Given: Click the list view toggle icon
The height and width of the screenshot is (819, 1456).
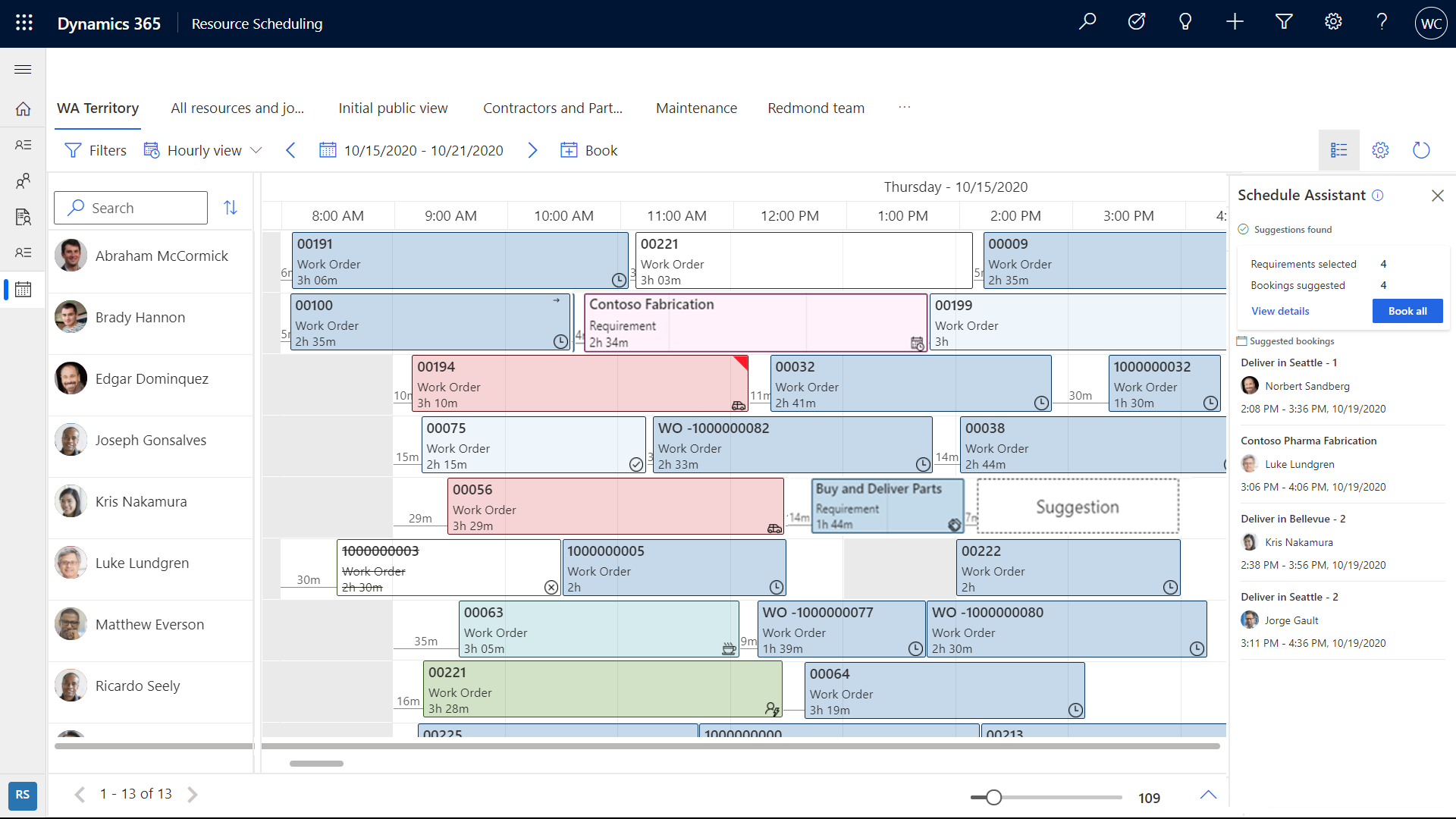Looking at the screenshot, I should point(1339,150).
